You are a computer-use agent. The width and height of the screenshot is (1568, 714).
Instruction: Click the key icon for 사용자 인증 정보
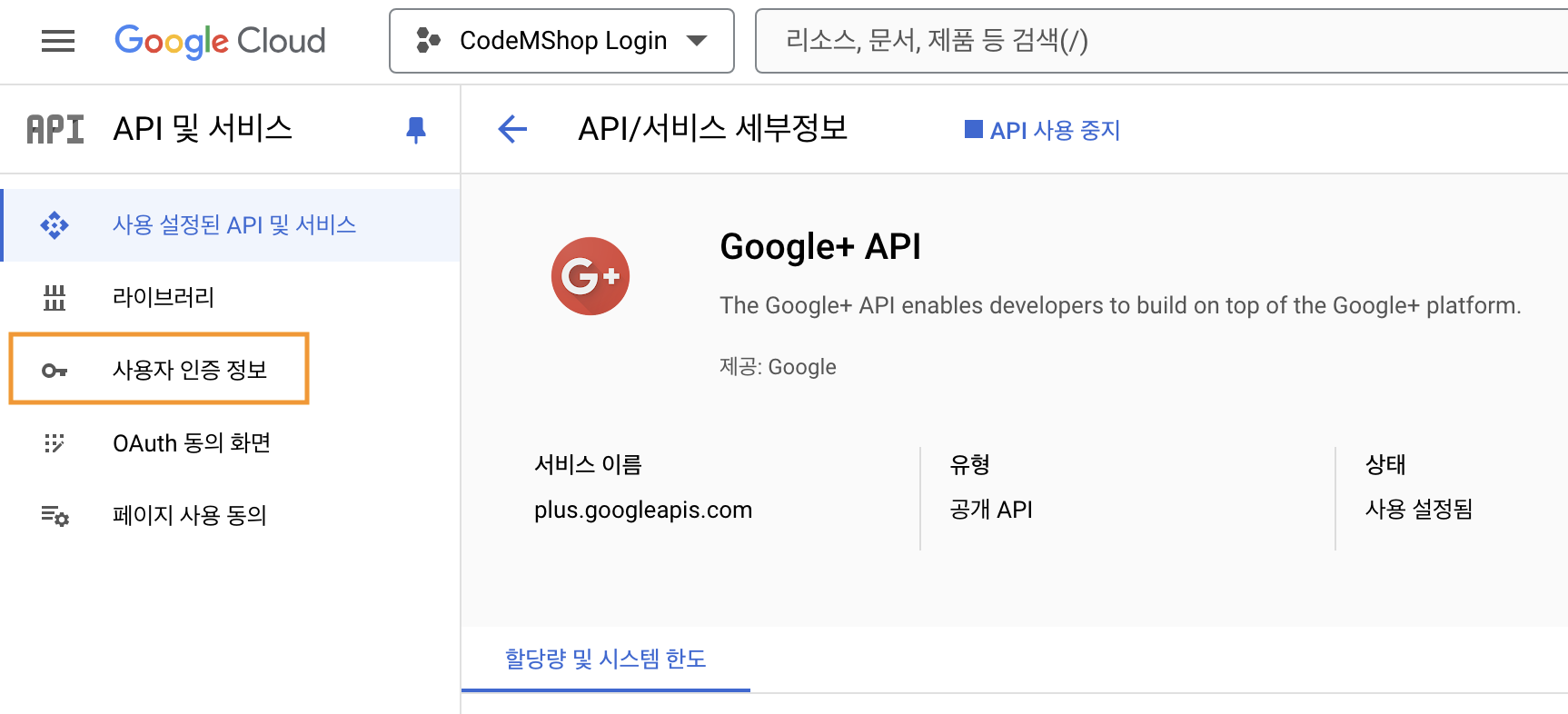[x=55, y=371]
